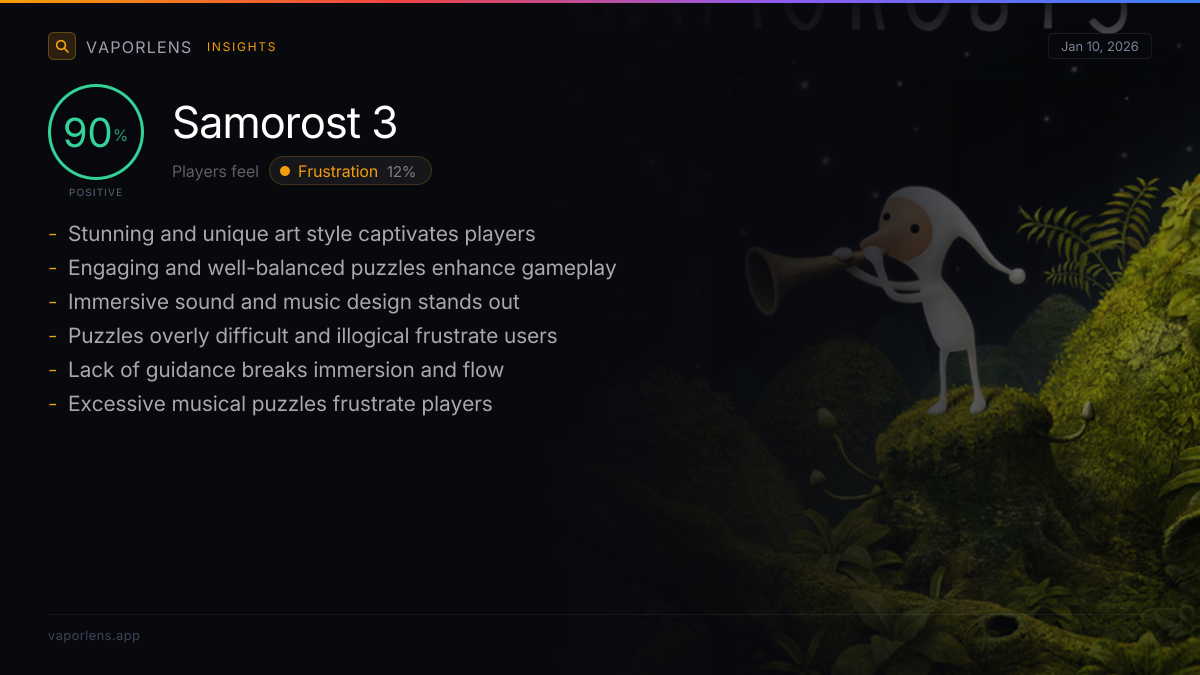
Task: Click the Vaporlens magnifier logo icon
Action: click(x=62, y=46)
